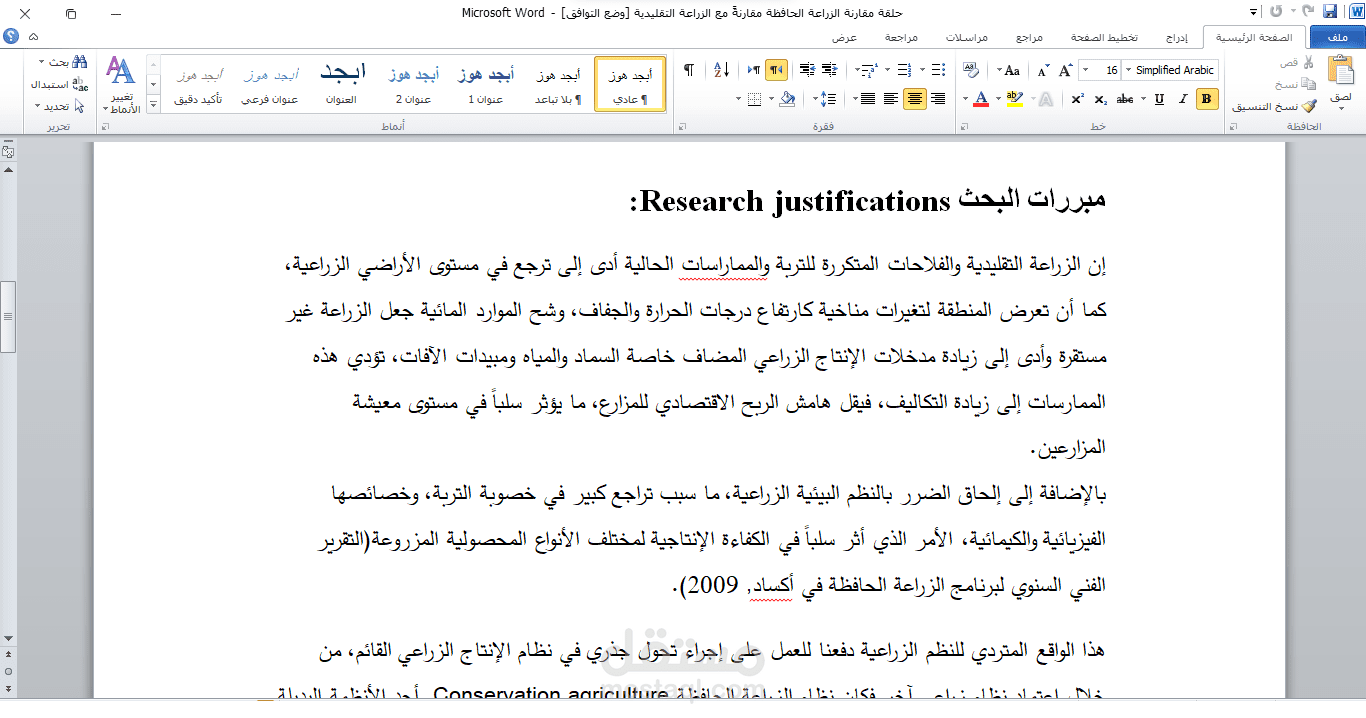Image resolution: width=1366 pixels, height=718 pixels.
Task: Open Font dialog launcher in خط group
Action: pyautogui.click(x=964, y=127)
